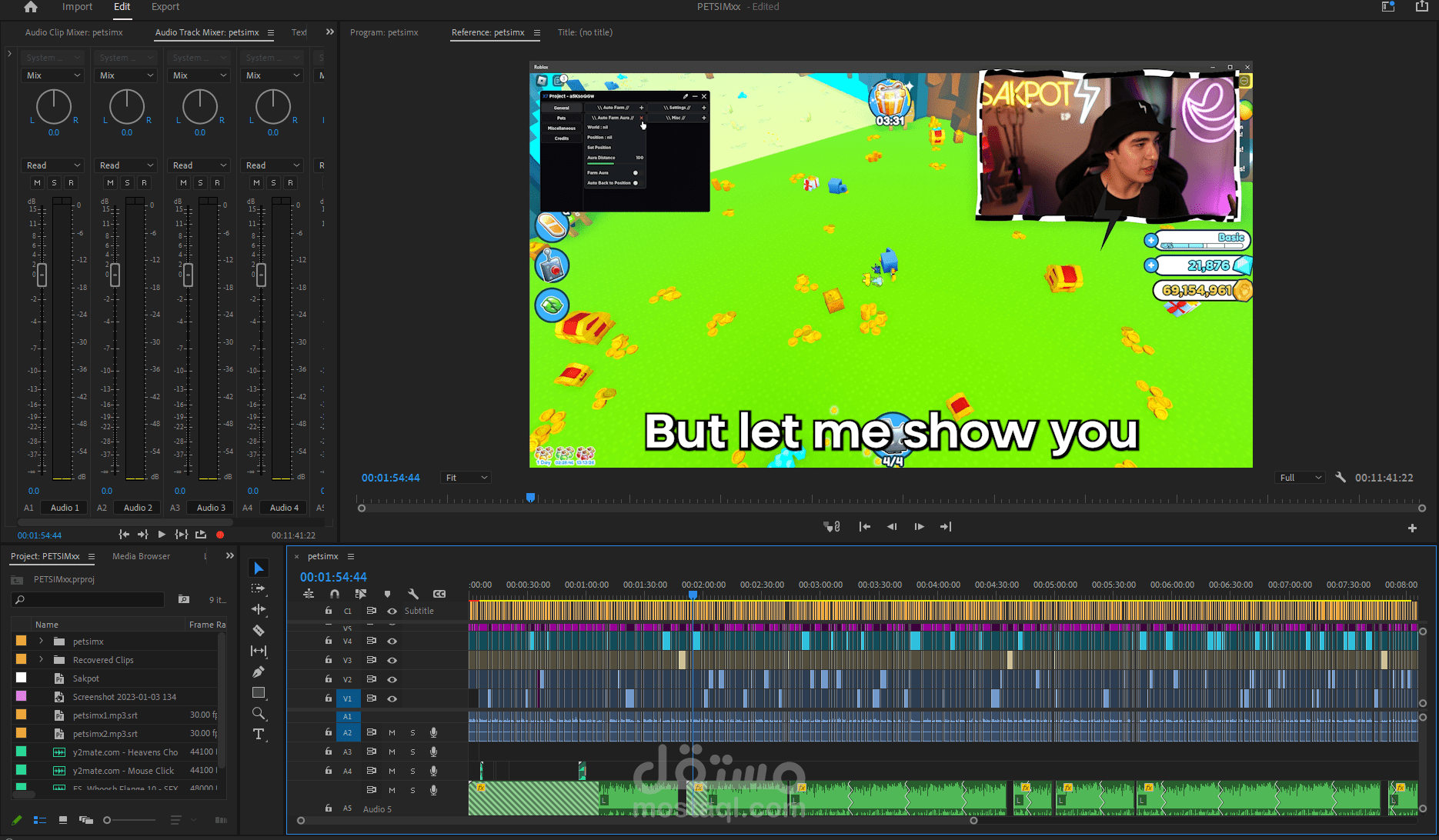The image size is (1439, 840).
Task: Show the effects and sends section in mixer
Action: point(9,54)
